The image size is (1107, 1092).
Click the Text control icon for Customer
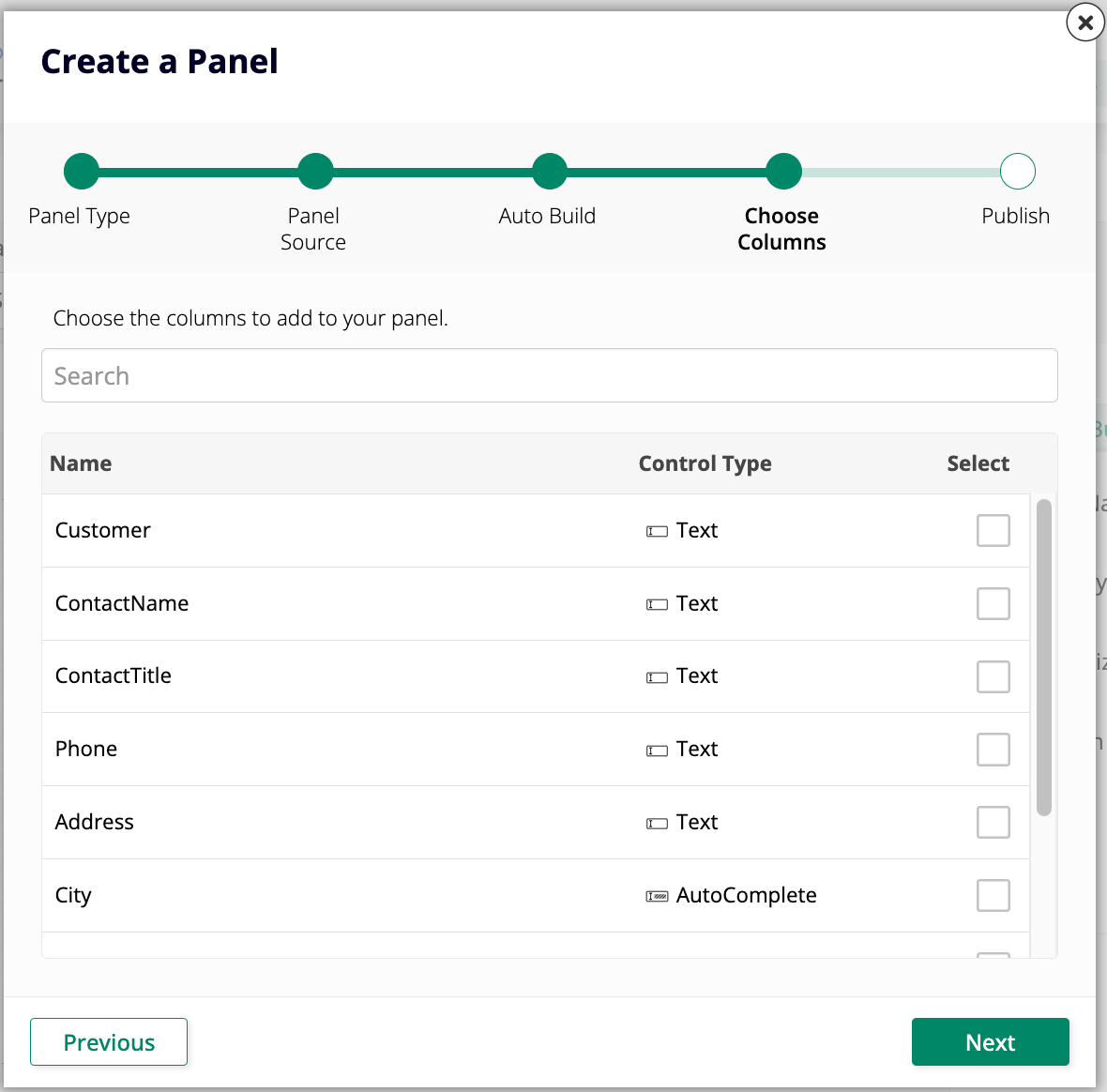[x=657, y=532]
